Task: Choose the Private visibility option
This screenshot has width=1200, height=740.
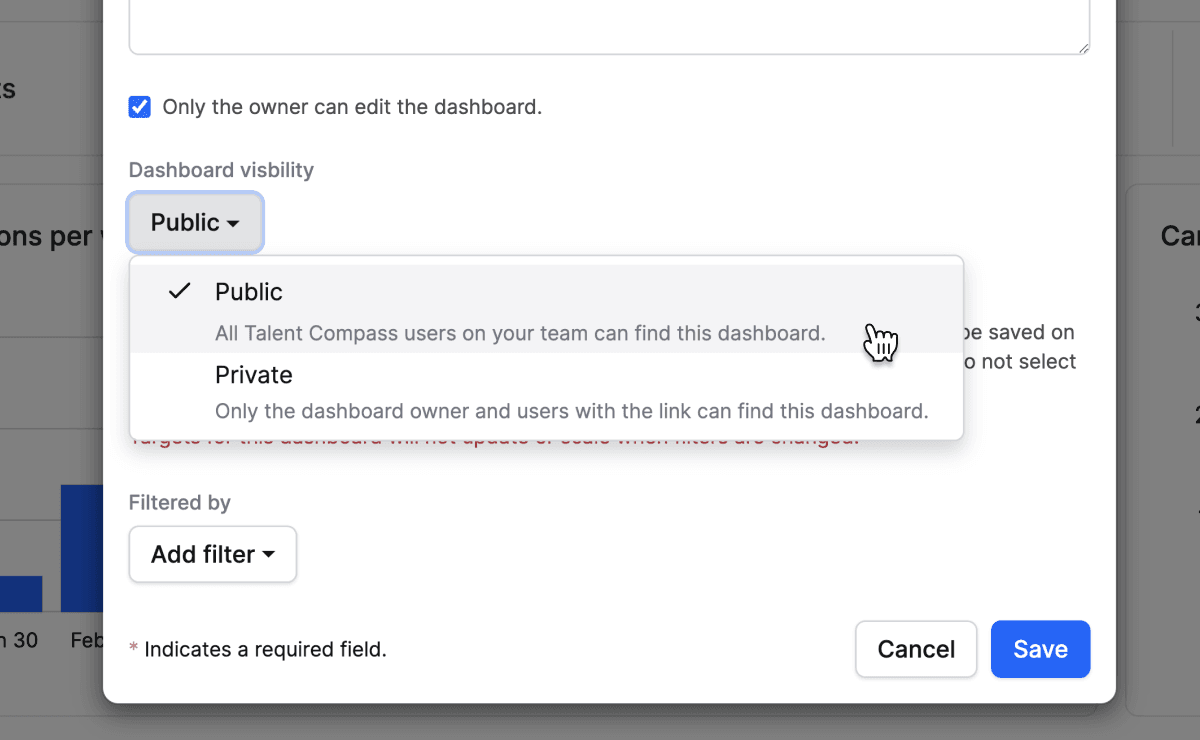Action: (254, 375)
